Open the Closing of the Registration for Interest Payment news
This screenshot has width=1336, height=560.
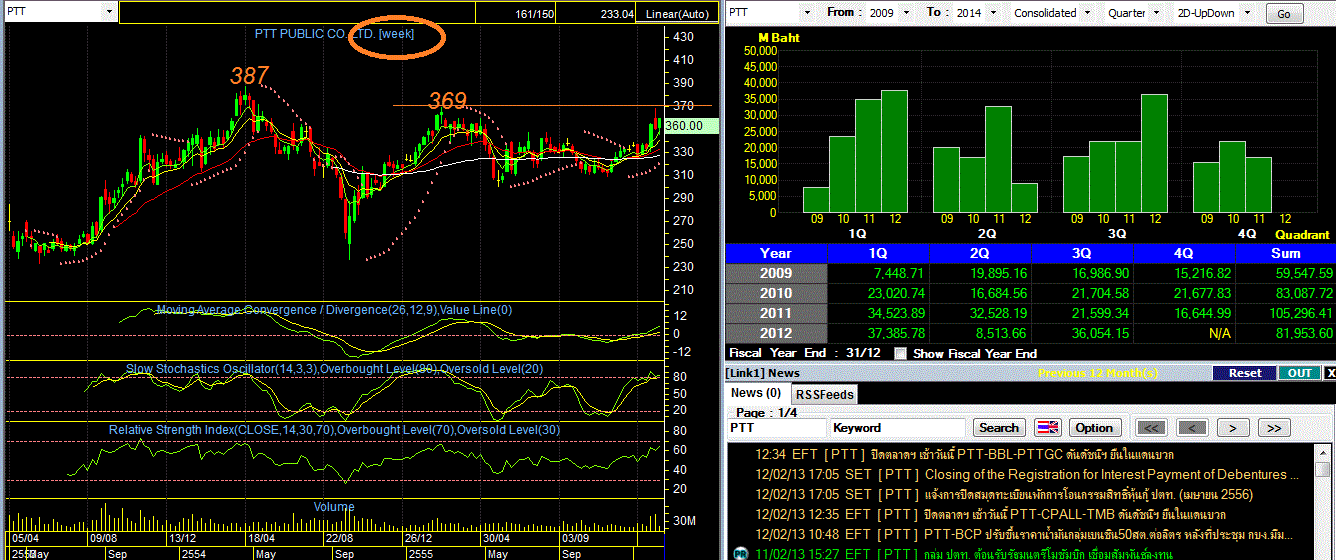[1022, 474]
